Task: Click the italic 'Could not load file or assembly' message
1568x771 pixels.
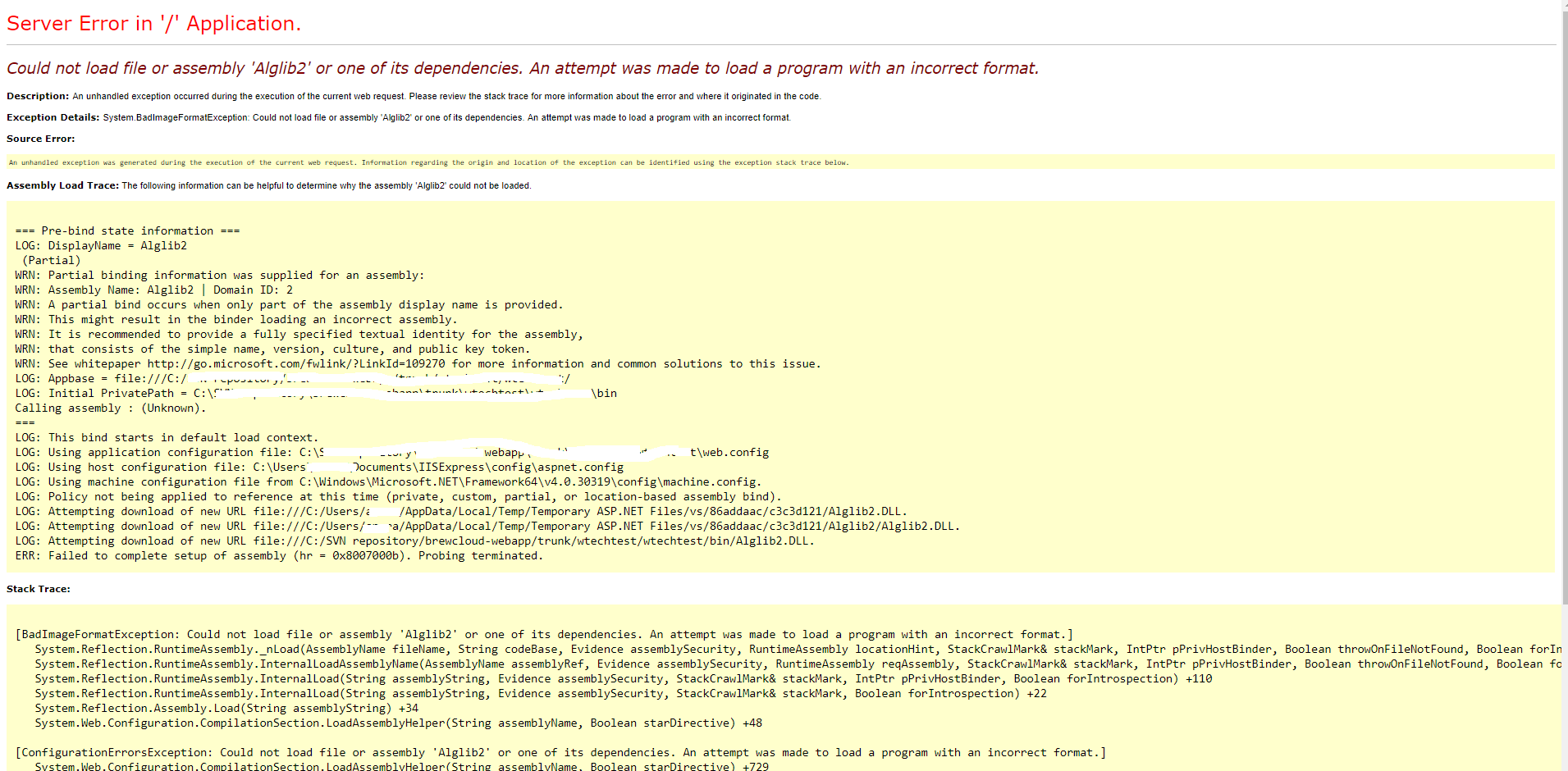Action: click(522, 68)
